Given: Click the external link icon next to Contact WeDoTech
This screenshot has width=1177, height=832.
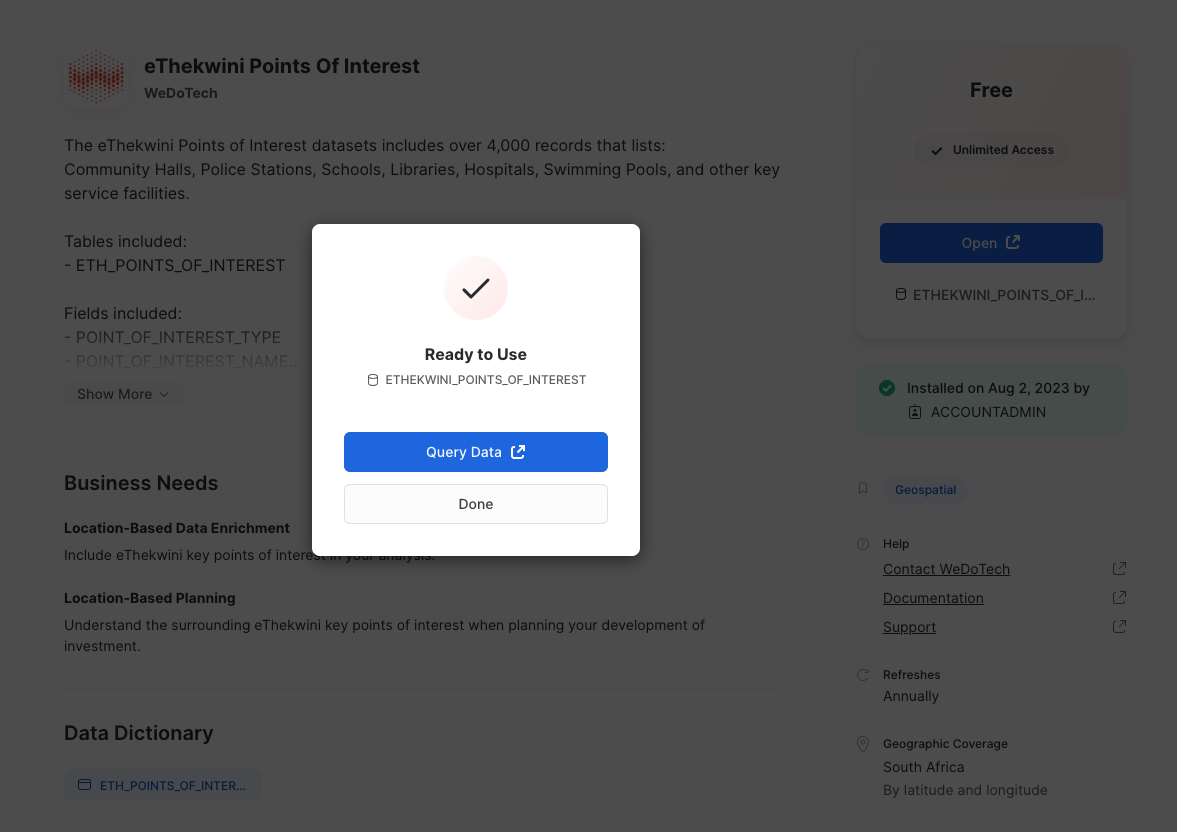Looking at the screenshot, I should point(1118,568).
